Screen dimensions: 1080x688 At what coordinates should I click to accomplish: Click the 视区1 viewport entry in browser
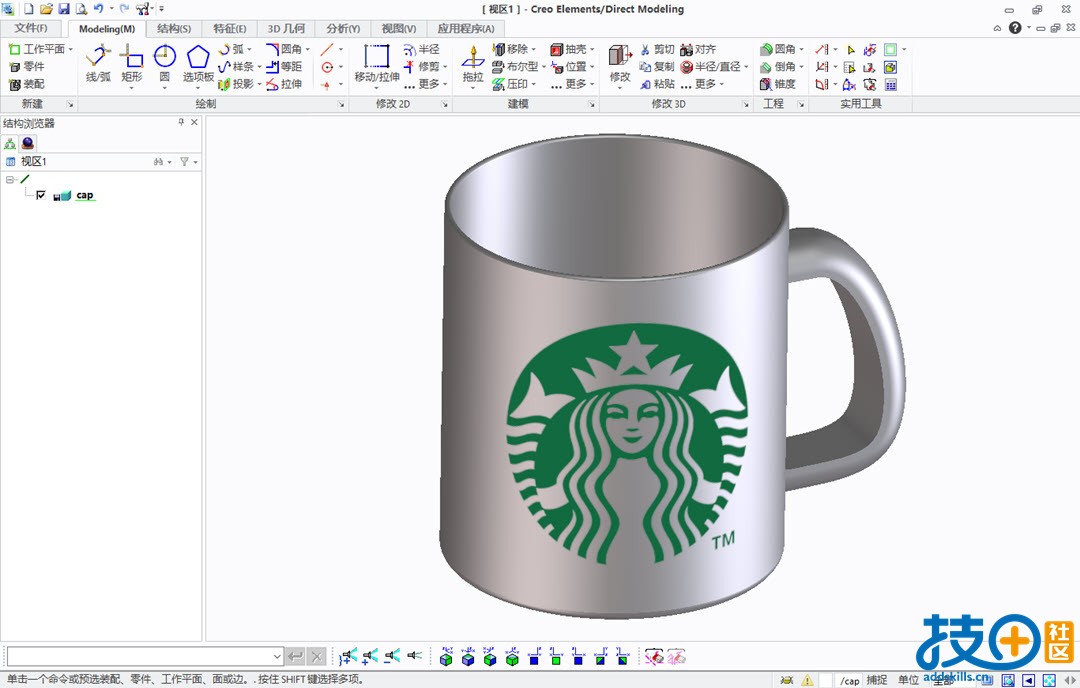point(33,162)
